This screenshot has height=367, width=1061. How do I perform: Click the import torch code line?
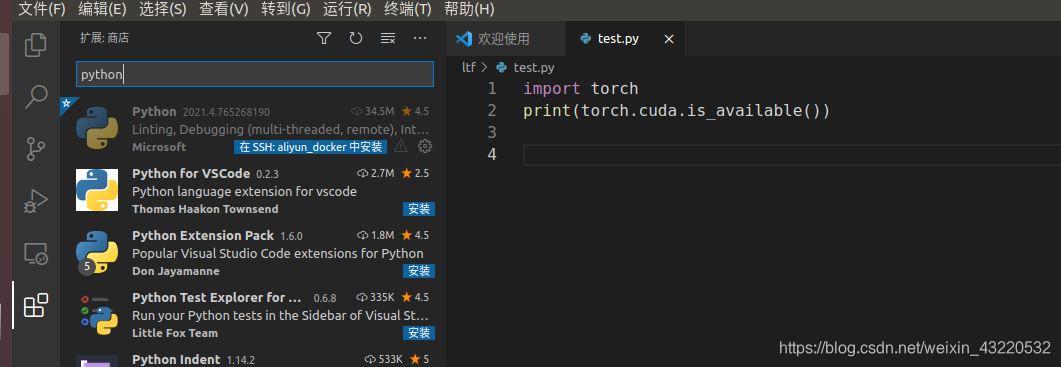pos(581,89)
